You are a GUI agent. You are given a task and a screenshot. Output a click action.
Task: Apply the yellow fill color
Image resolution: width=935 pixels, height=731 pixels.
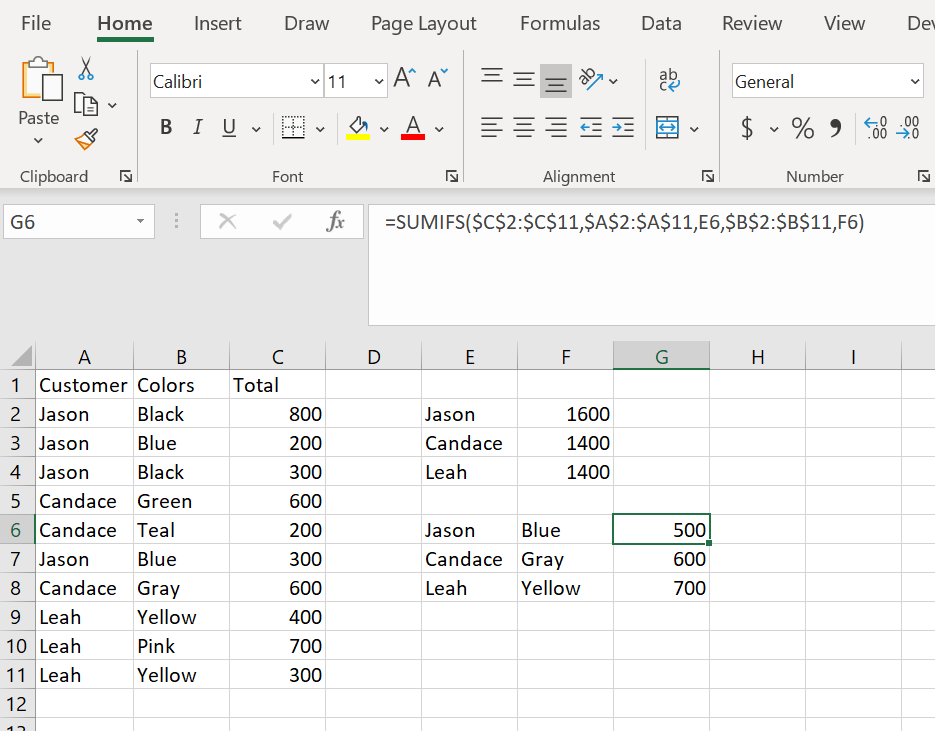coord(357,128)
